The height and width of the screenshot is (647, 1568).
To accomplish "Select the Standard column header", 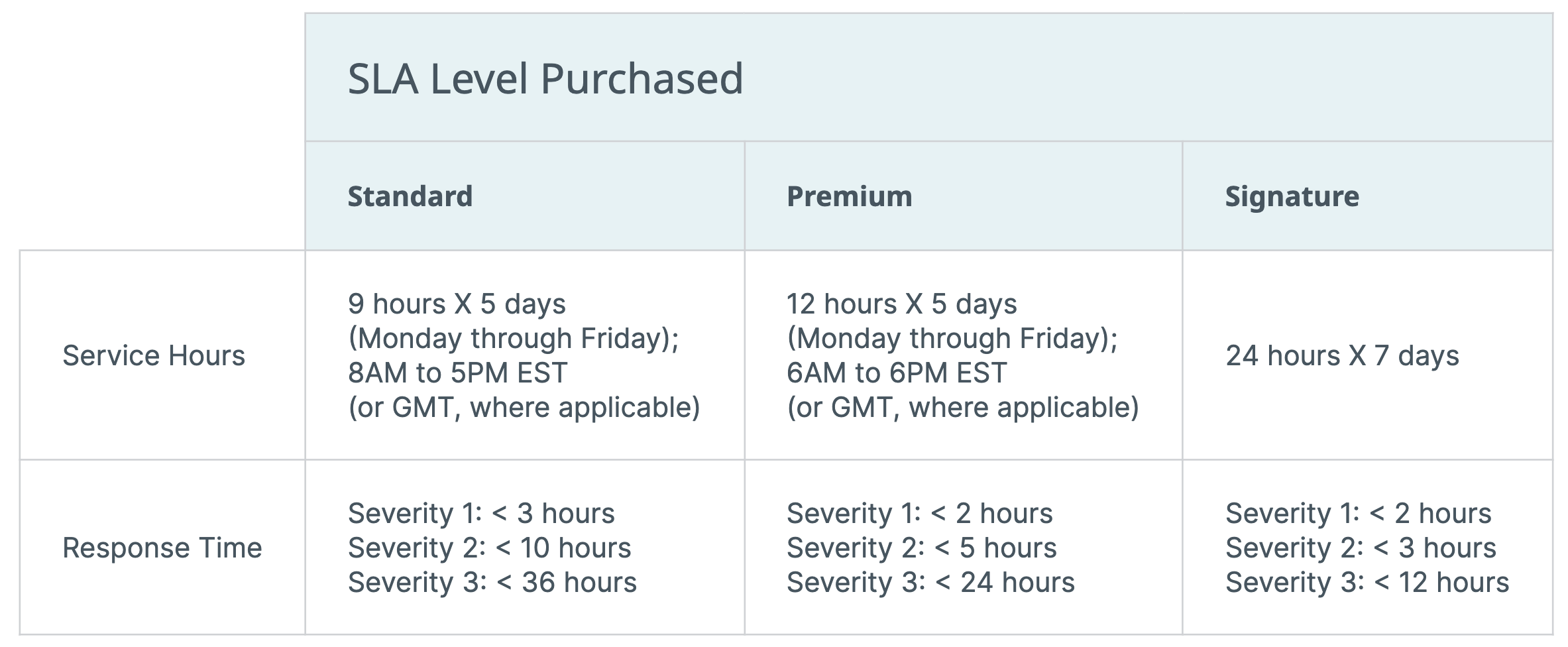I will tap(410, 196).
